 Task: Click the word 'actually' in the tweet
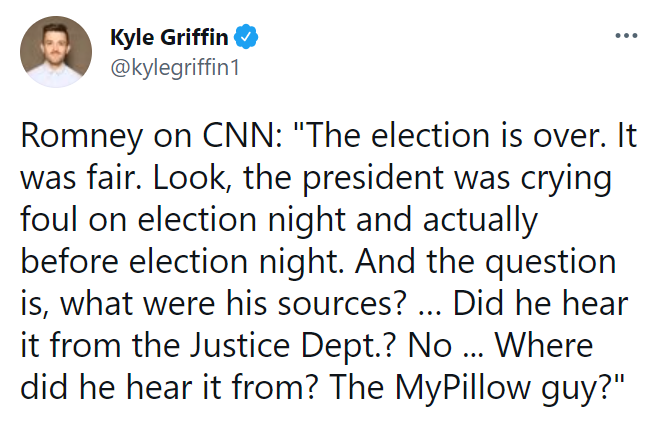pyautogui.click(x=480, y=221)
